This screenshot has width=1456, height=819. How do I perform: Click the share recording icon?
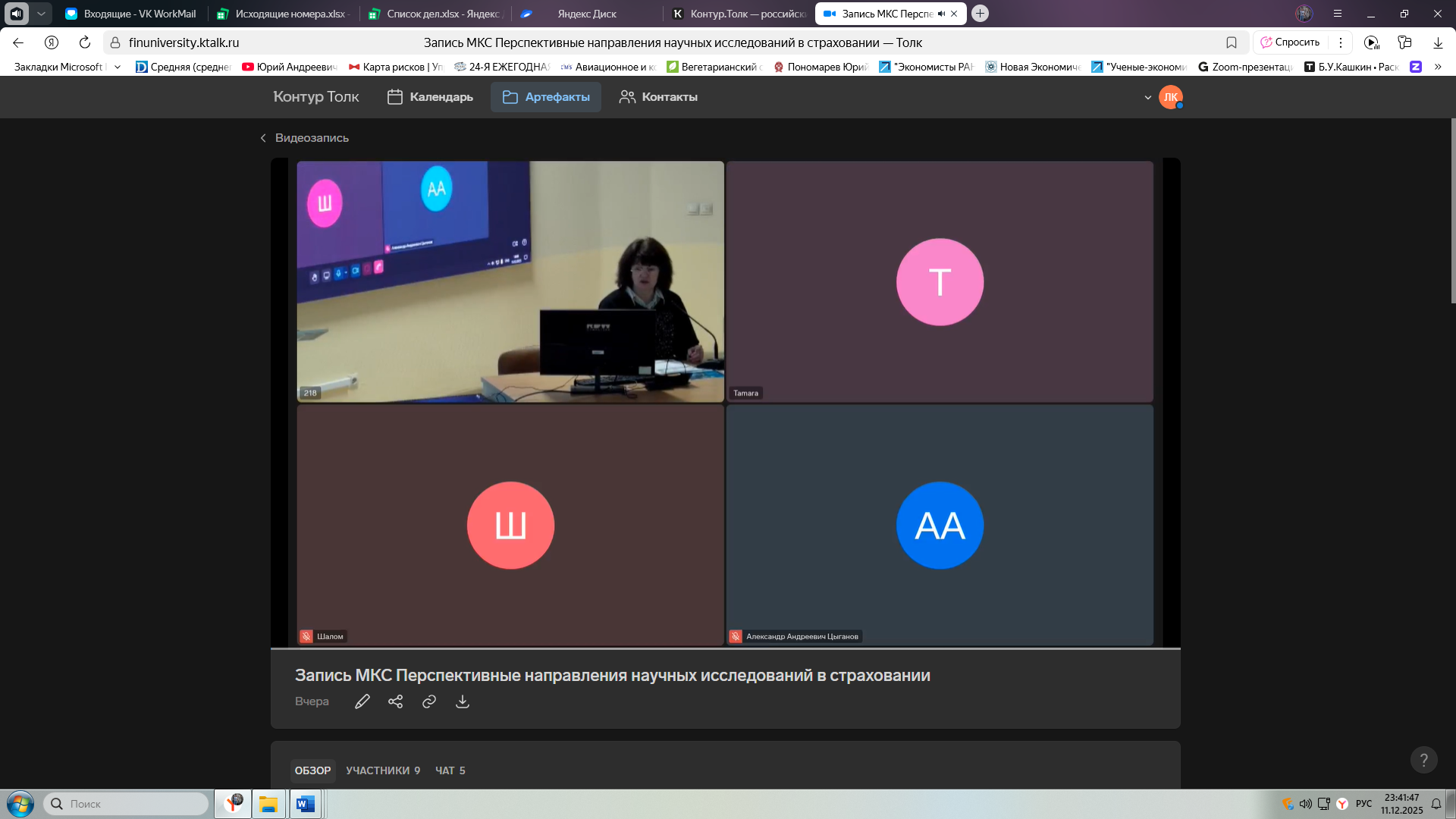(x=395, y=701)
